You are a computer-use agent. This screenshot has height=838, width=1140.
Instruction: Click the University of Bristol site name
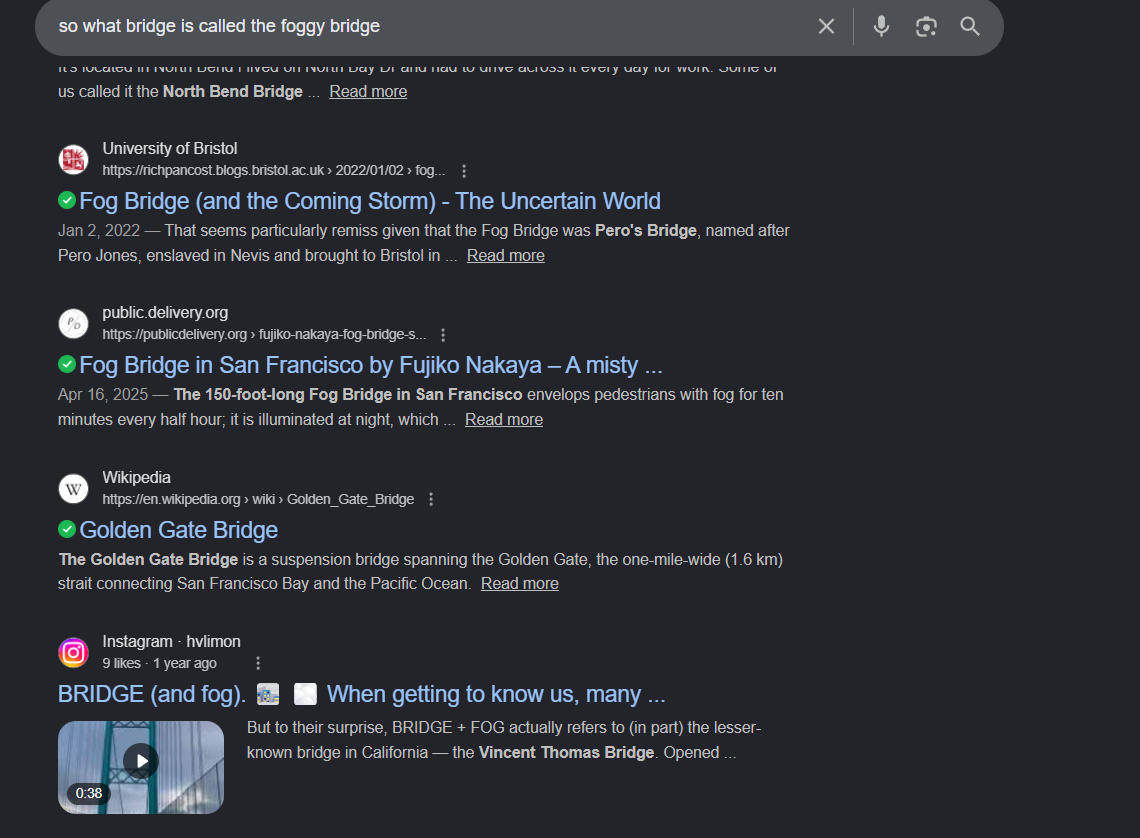[x=169, y=149]
